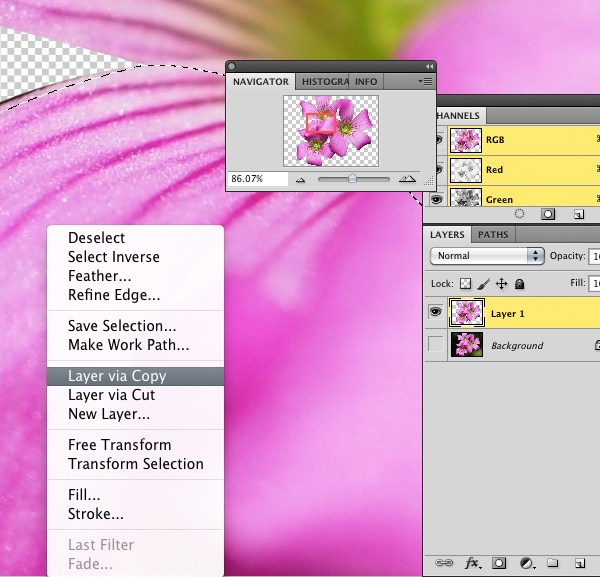Load channel as selection icon
Viewport: 600px width, 577px height.
click(519, 214)
